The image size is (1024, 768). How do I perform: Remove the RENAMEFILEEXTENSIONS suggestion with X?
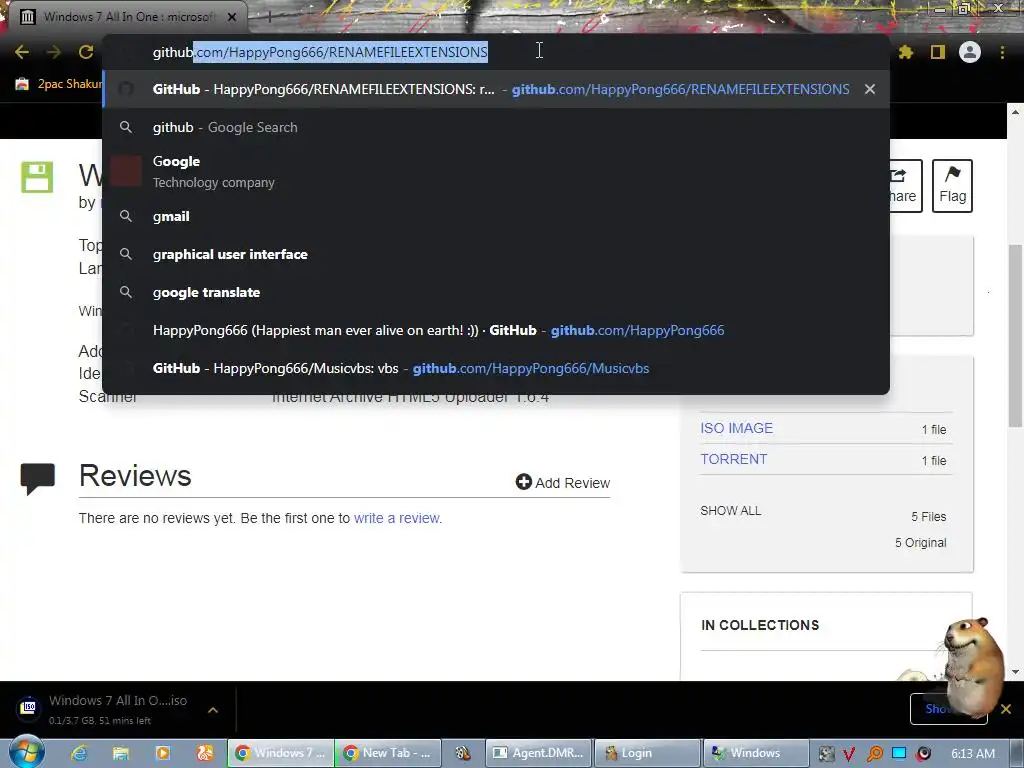click(x=870, y=89)
